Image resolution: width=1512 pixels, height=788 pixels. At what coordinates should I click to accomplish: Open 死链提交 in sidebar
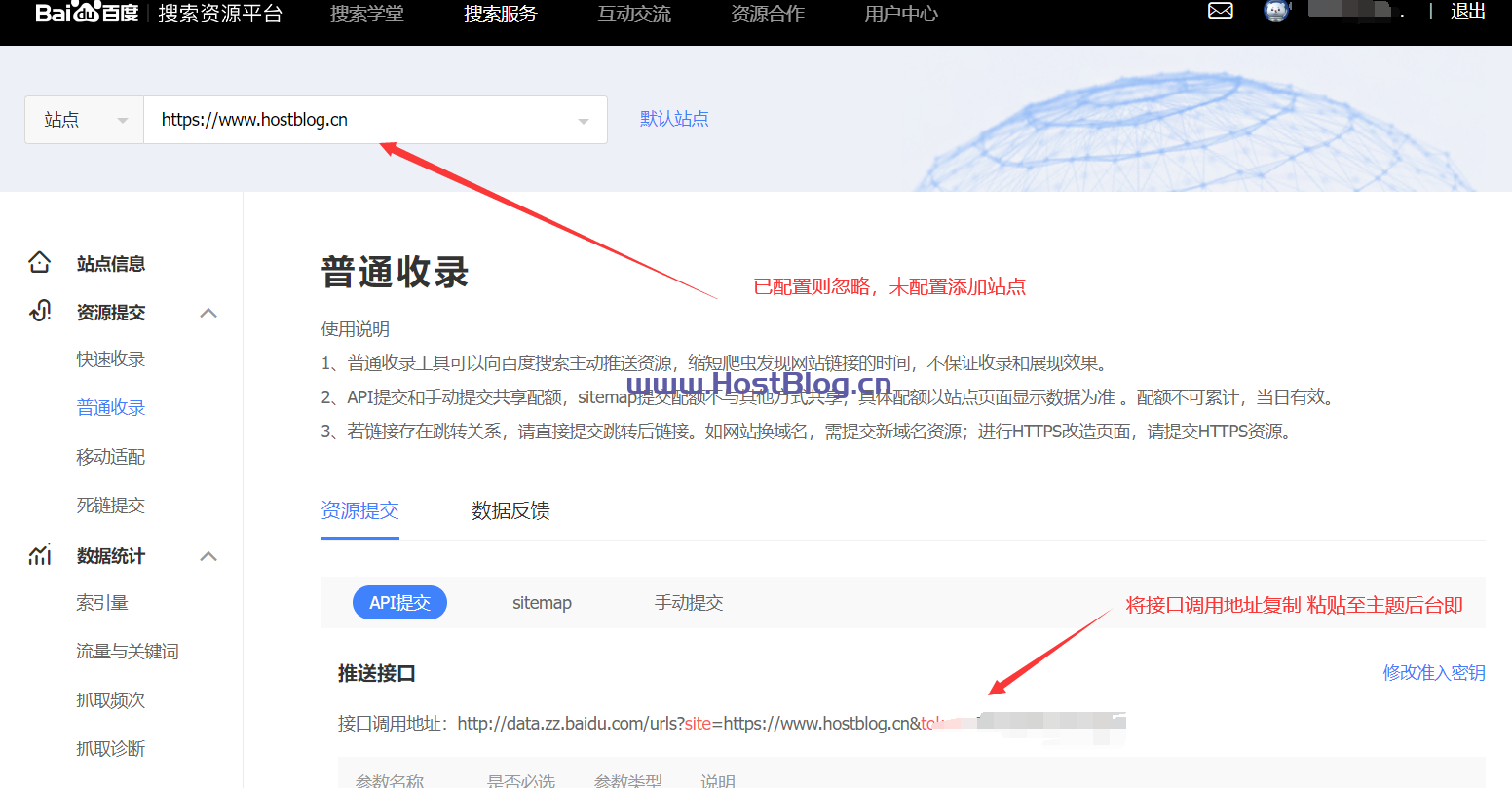click(111, 506)
